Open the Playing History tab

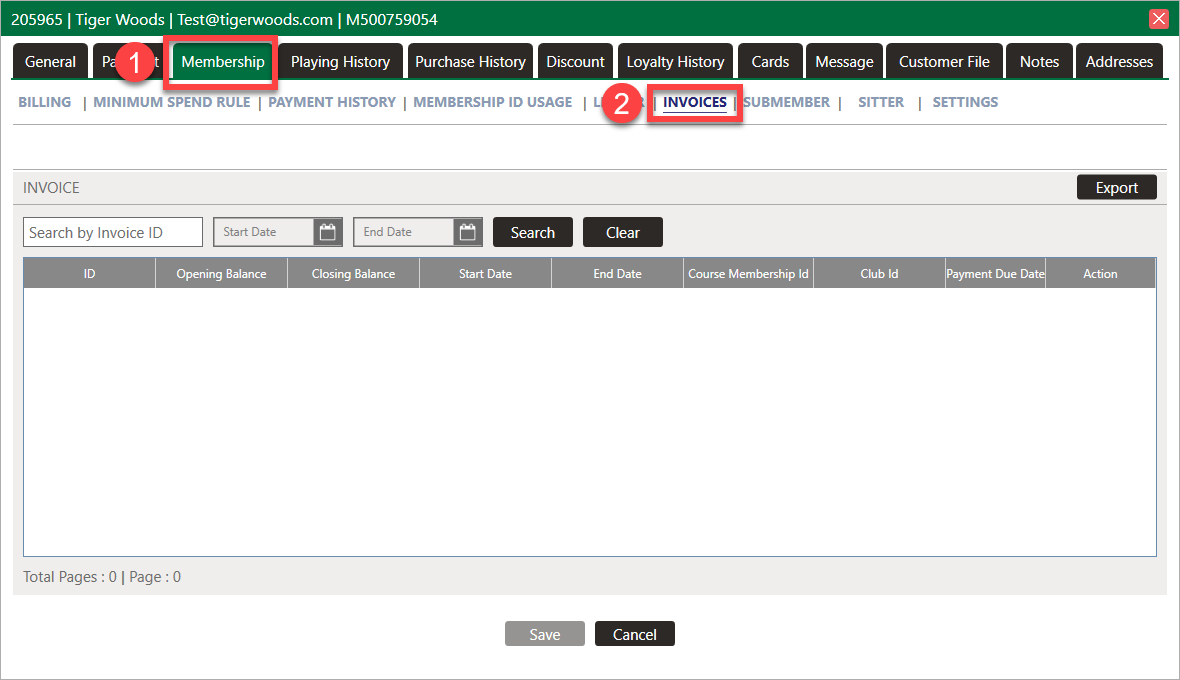pyautogui.click(x=340, y=62)
